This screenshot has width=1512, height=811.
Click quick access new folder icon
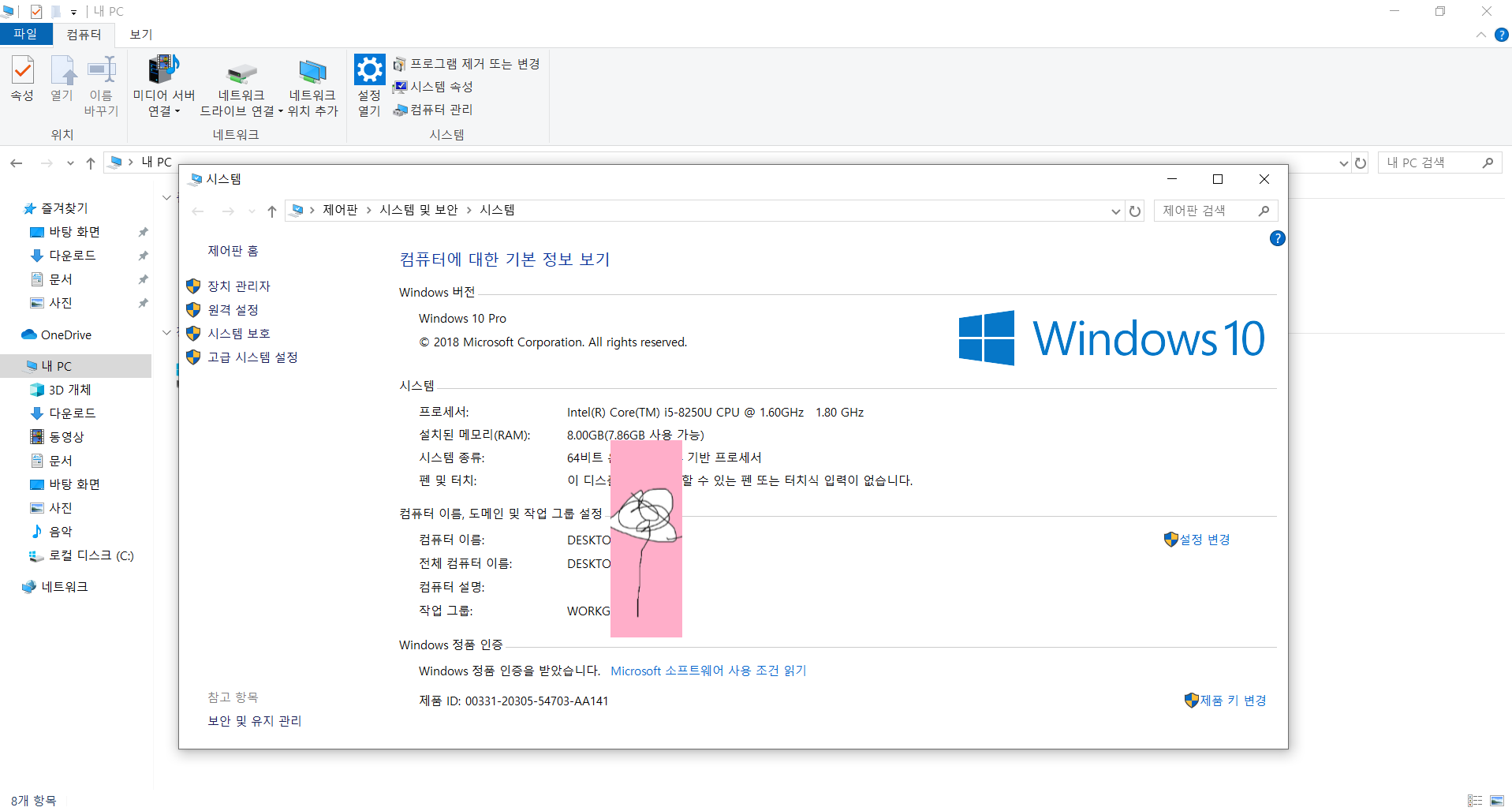(x=56, y=11)
